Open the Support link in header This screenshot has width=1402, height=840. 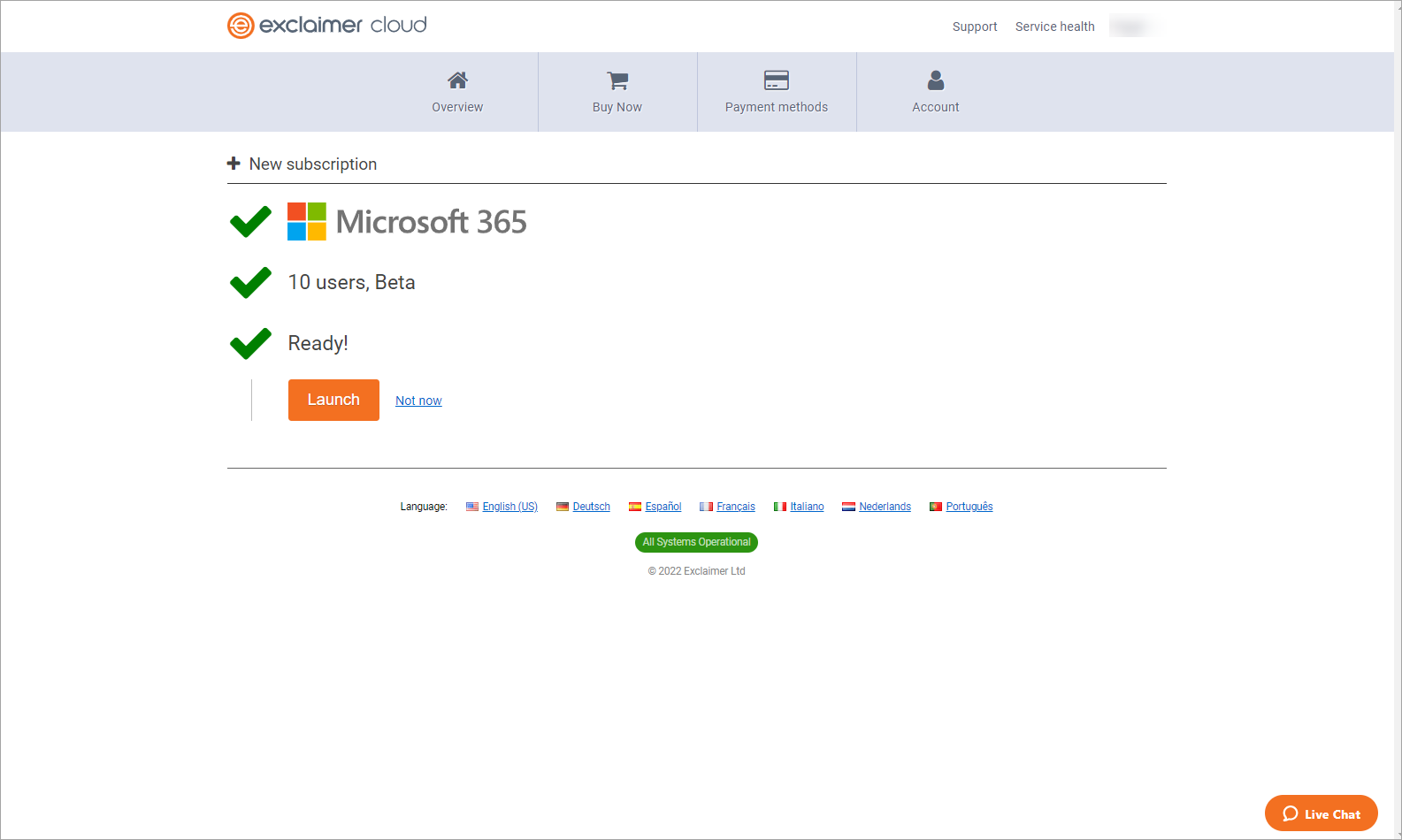click(974, 27)
